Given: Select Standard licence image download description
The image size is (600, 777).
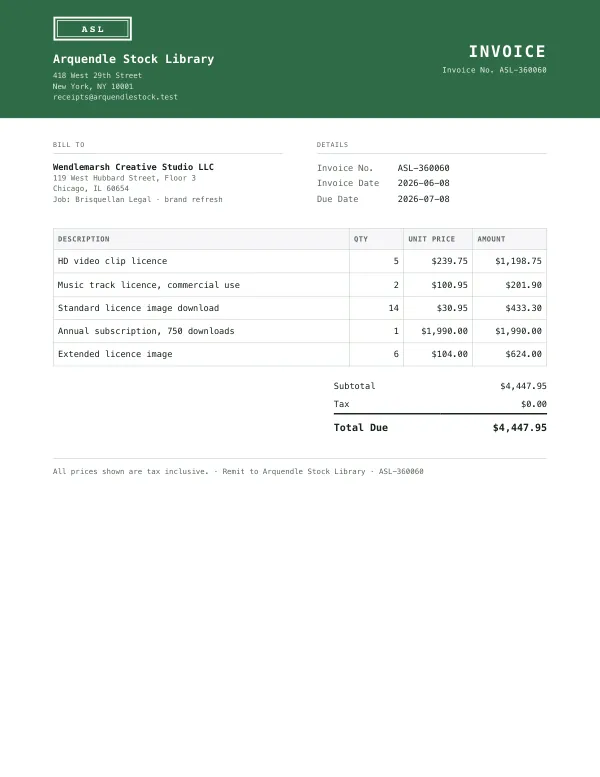Looking at the screenshot, I should click(138, 308).
